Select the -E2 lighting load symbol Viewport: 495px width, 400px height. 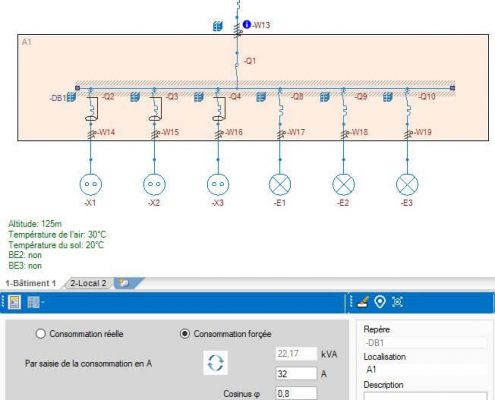coord(343,184)
